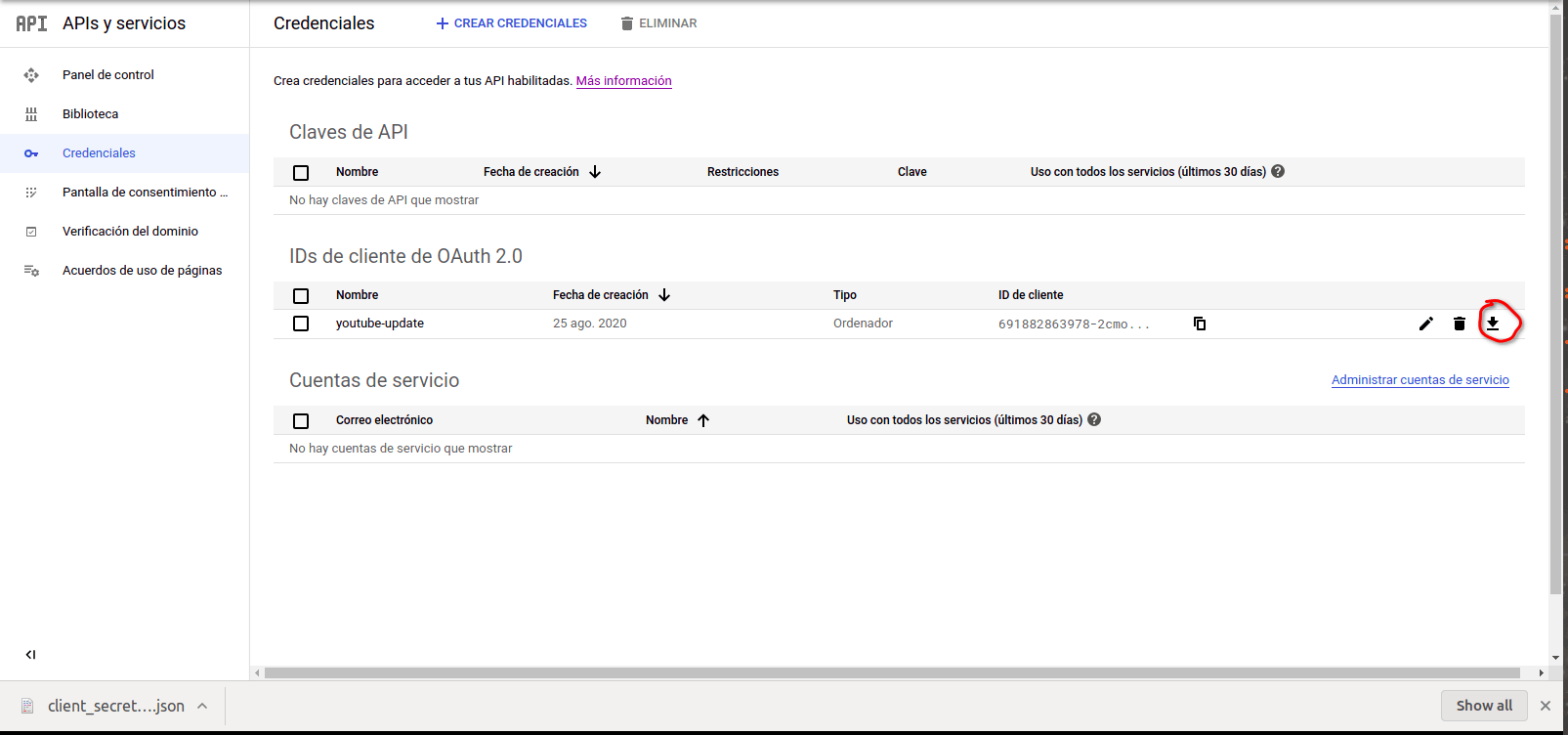
Task: Click the API logo icon
Action: pyautogui.click(x=31, y=23)
